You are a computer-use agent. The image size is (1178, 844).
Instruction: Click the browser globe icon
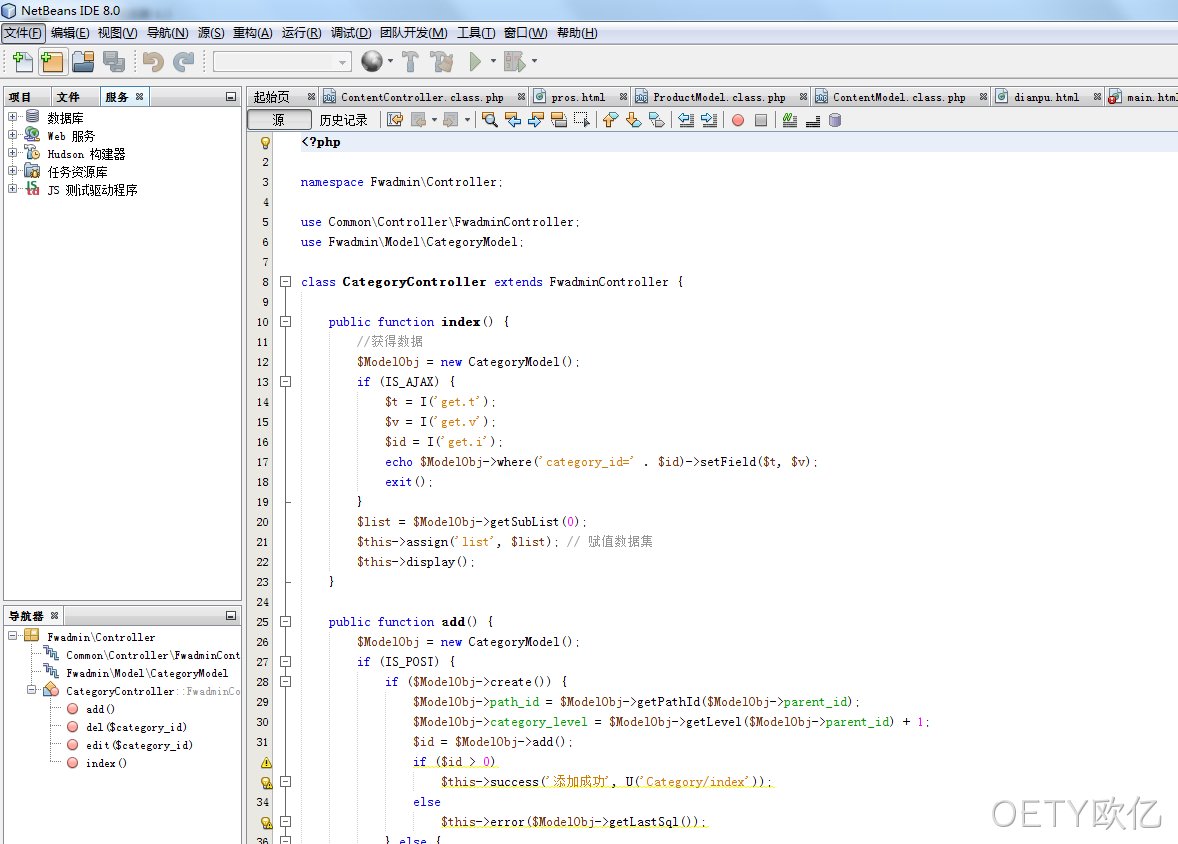coord(372,61)
